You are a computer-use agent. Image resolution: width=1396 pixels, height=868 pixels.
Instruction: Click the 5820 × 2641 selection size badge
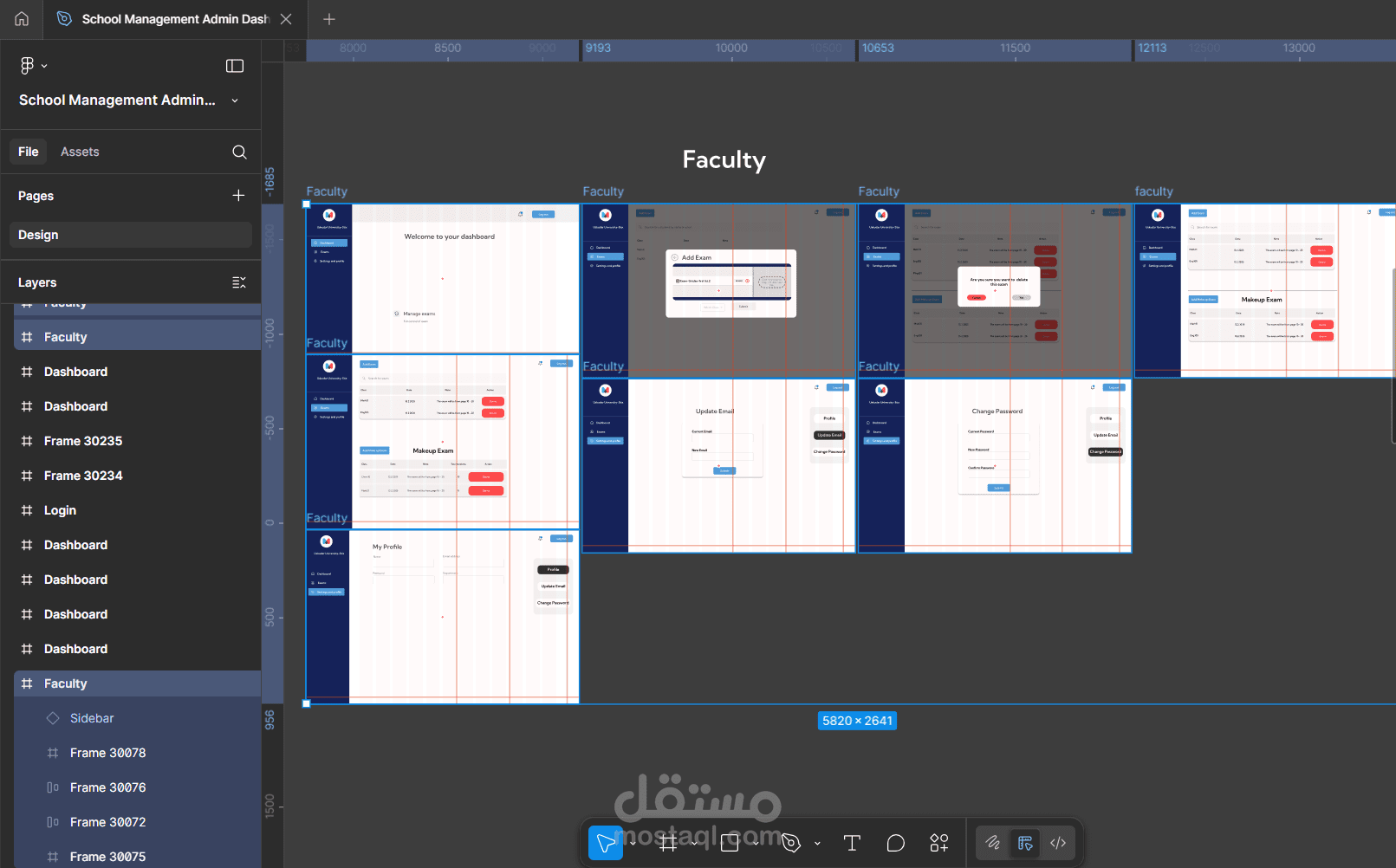857,721
